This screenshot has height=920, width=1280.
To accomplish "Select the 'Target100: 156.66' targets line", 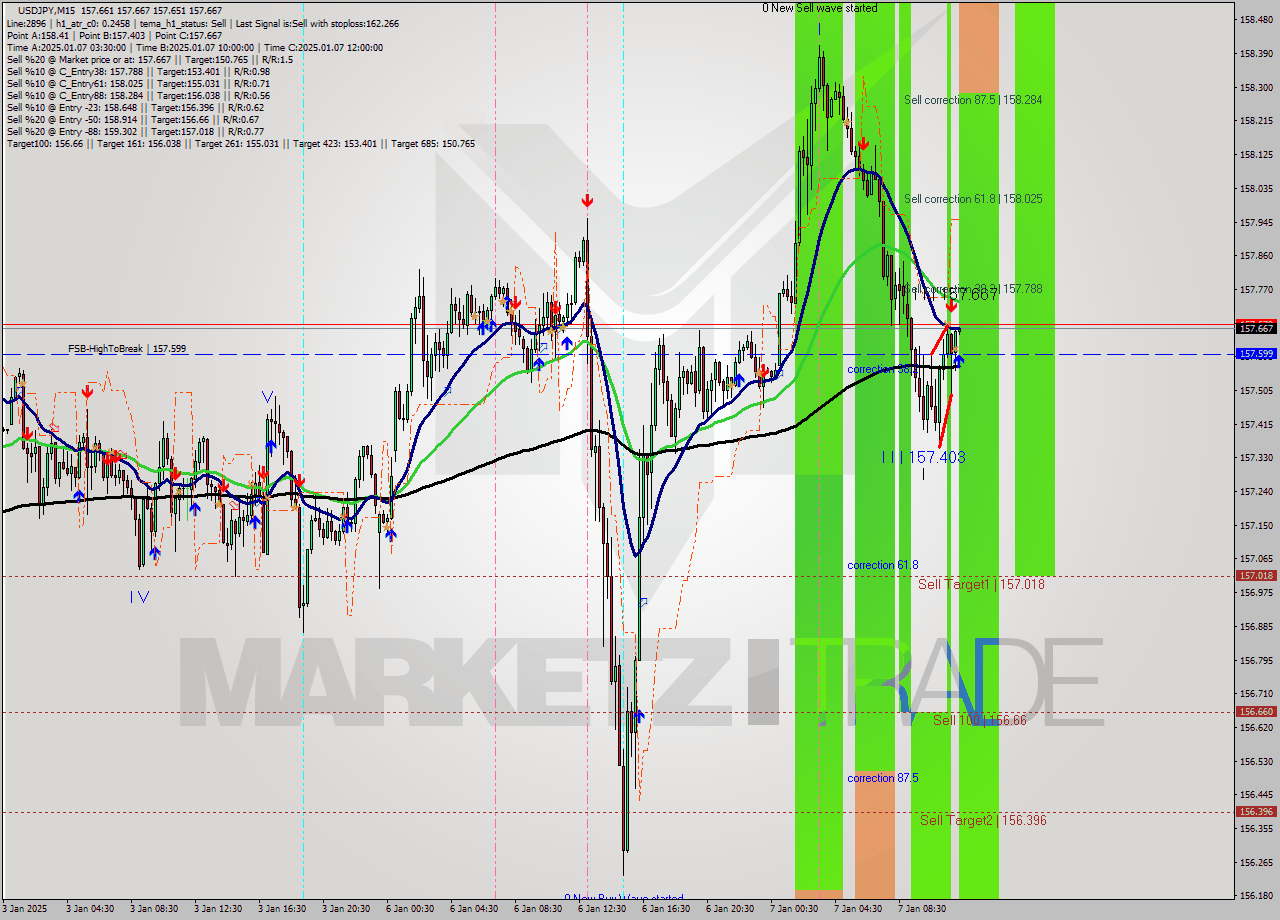I will [x=240, y=143].
